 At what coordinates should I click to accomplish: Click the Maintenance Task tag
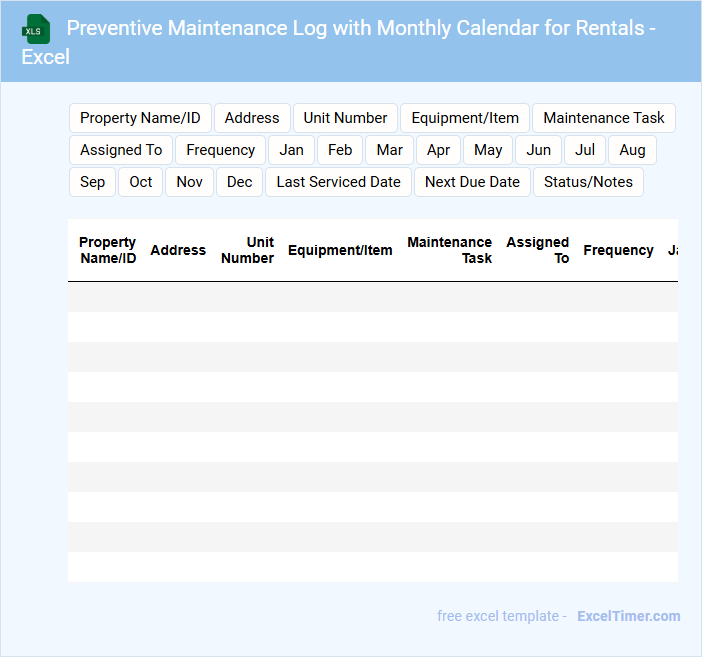[x=604, y=118]
